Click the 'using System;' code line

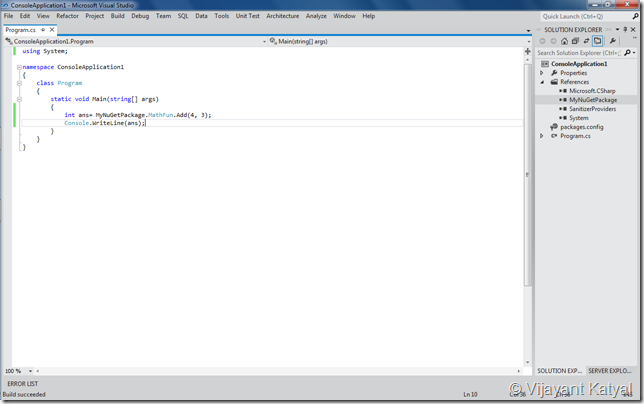[45, 51]
